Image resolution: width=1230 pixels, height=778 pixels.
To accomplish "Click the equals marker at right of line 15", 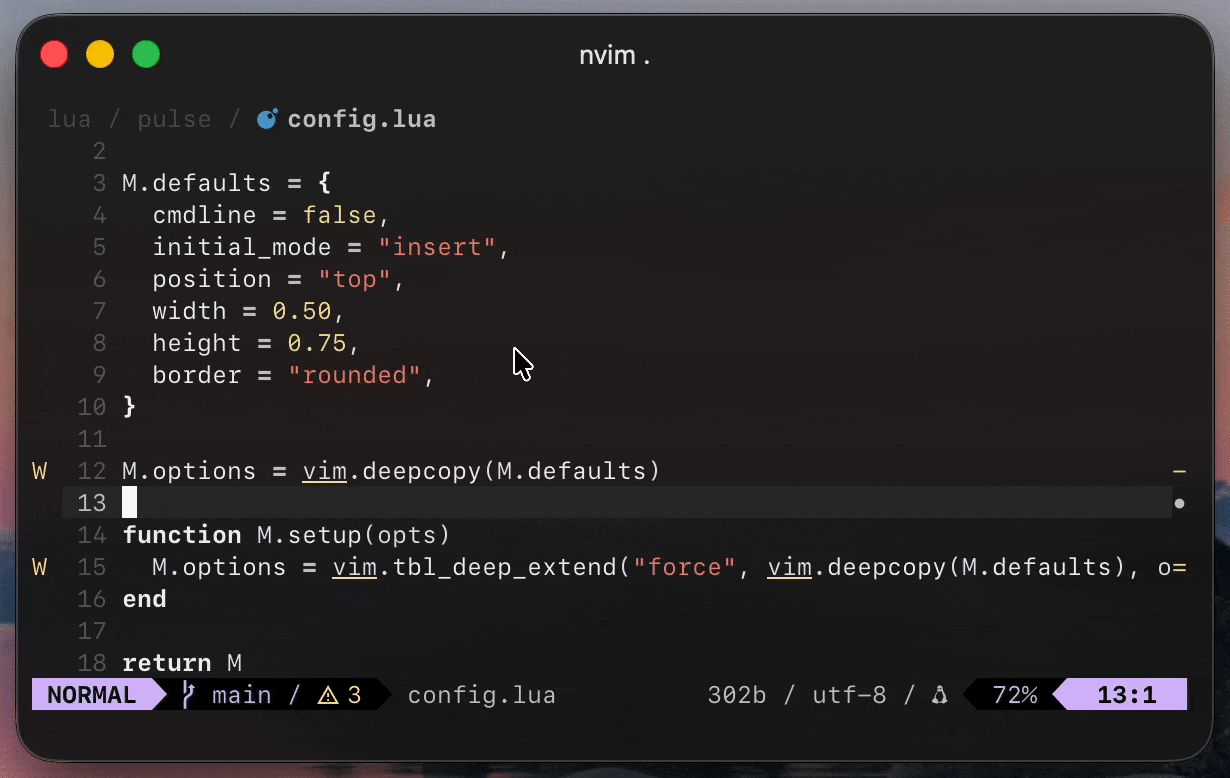I will (x=1179, y=567).
